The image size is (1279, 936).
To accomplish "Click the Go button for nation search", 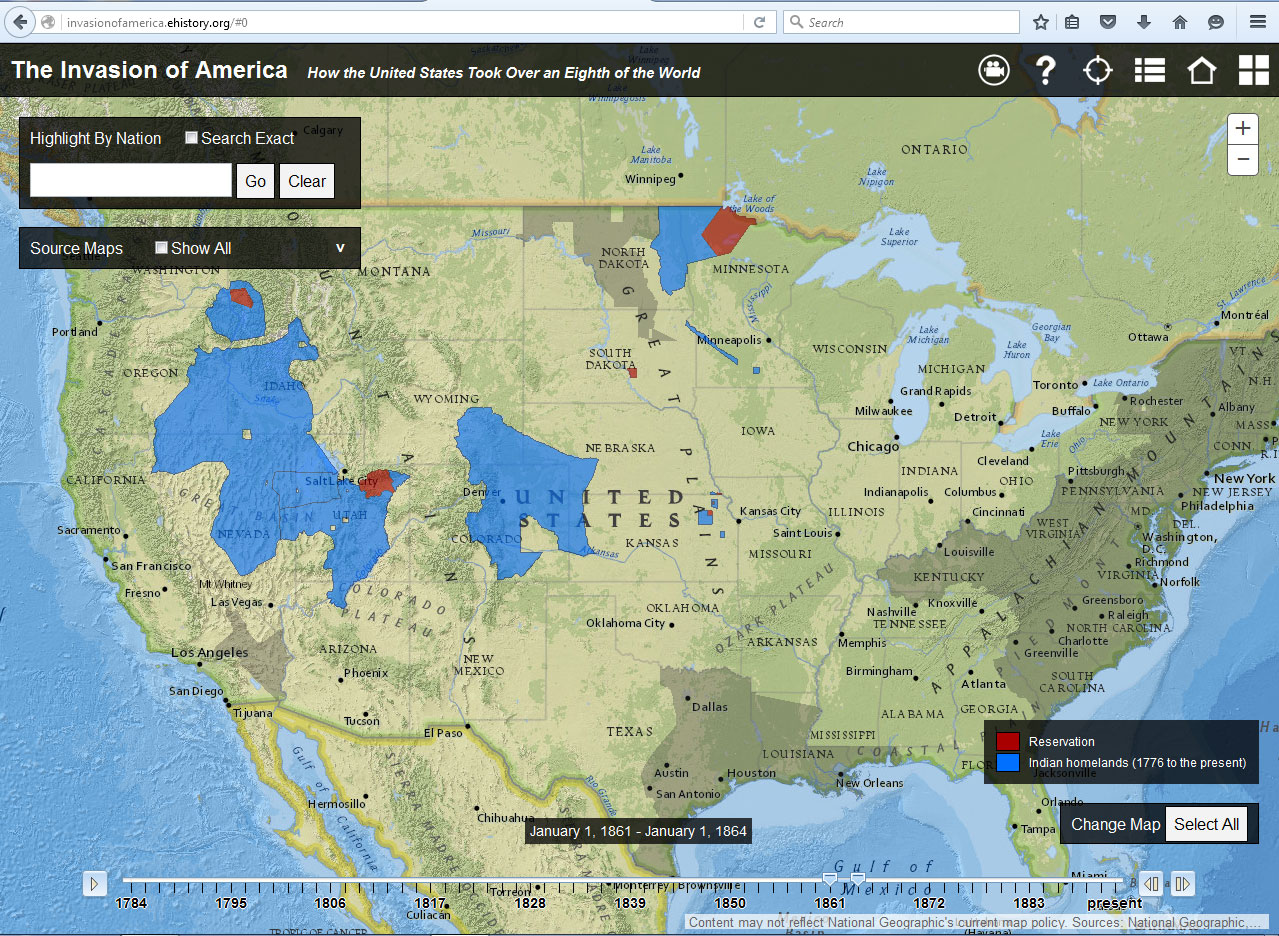I will point(255,181).
